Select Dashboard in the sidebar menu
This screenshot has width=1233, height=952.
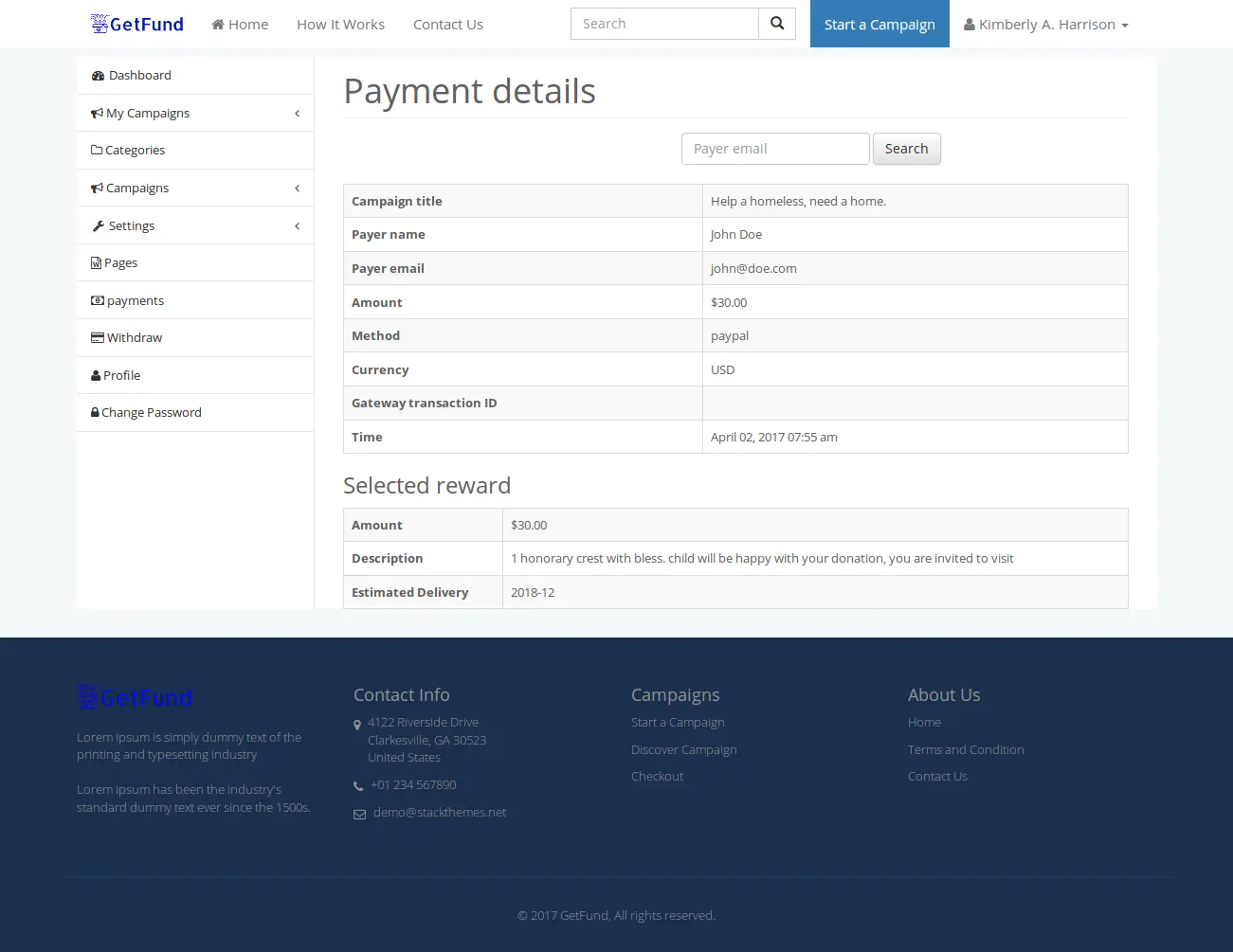195,76
